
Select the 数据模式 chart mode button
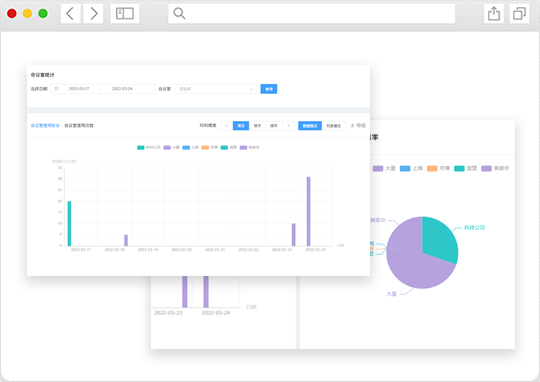310,126
